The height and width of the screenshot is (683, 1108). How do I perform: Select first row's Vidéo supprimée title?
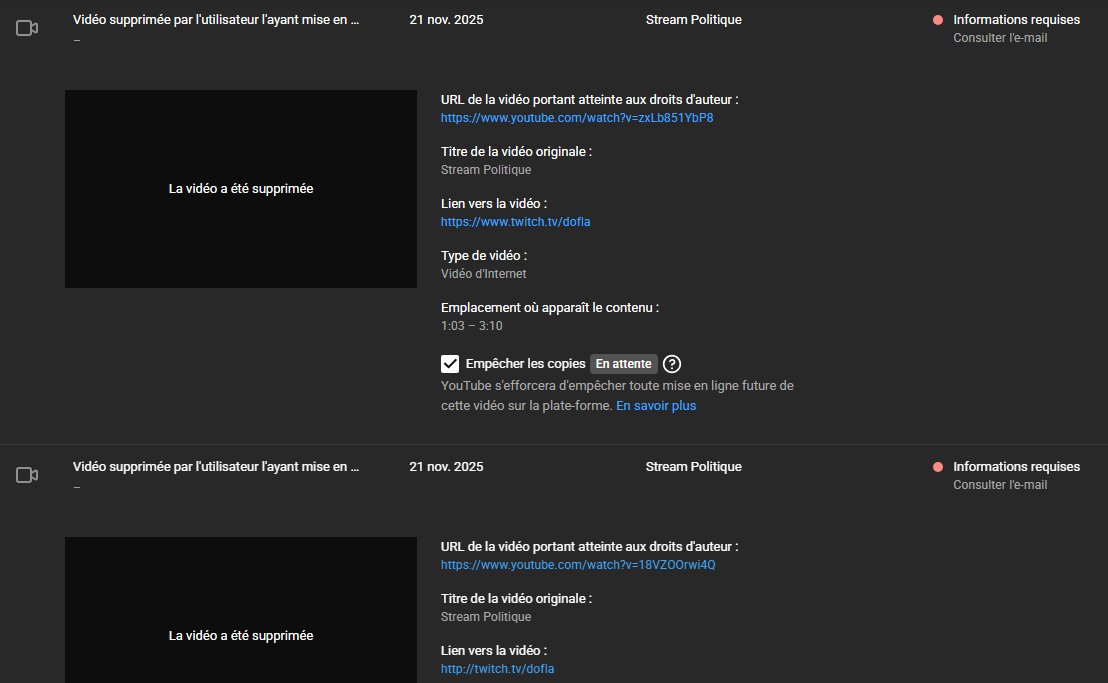pyautogui.click(x=216, y=20)
